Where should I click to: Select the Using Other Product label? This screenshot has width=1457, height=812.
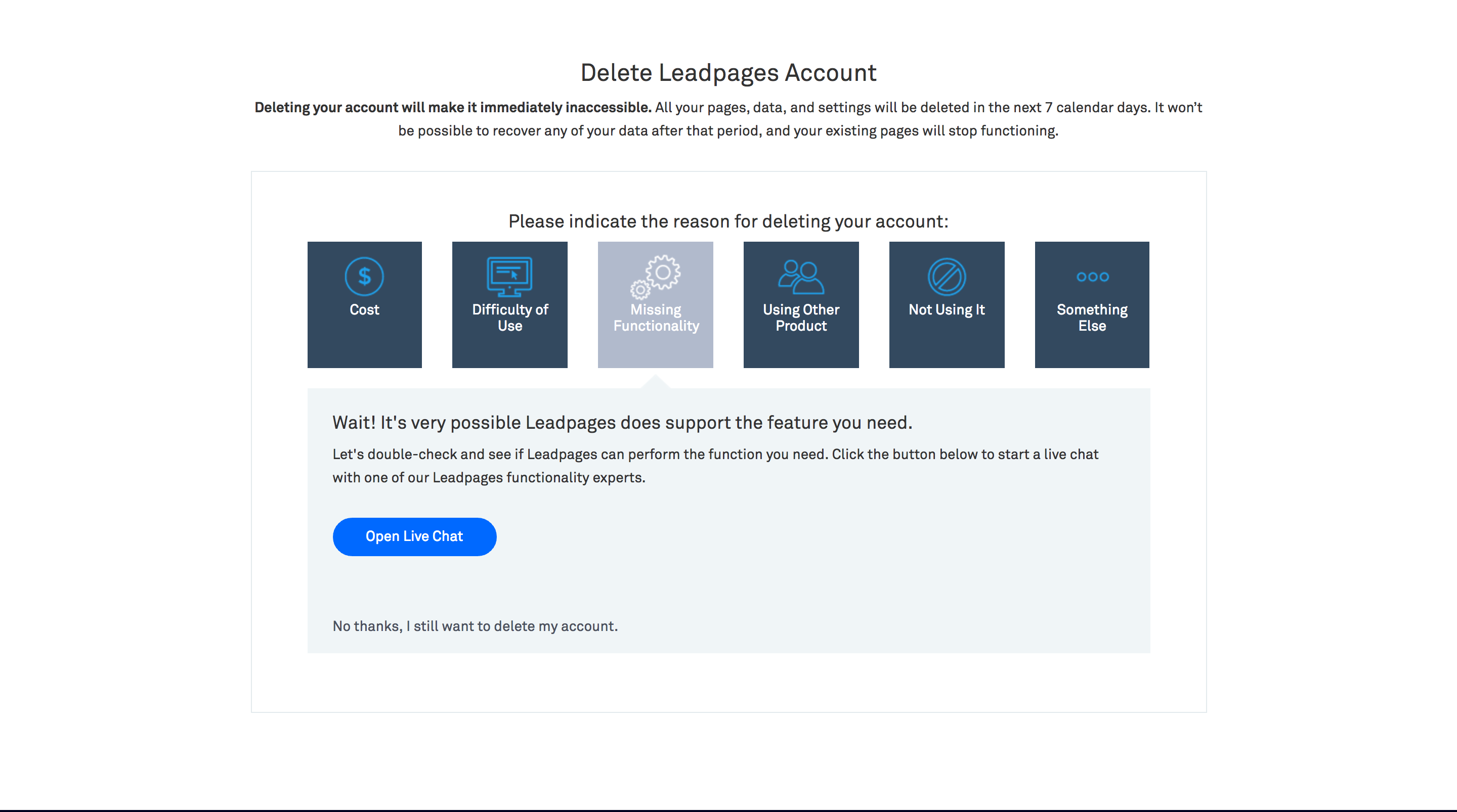point(801,317)
